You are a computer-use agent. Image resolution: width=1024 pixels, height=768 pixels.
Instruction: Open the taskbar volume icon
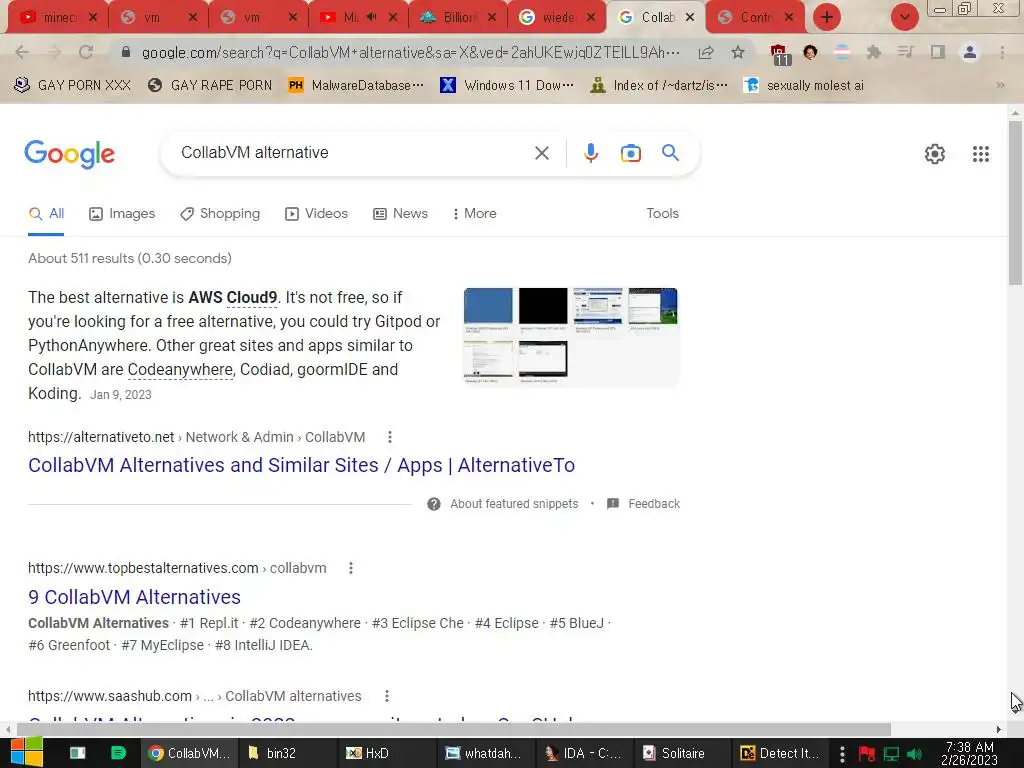pos(914,754)
